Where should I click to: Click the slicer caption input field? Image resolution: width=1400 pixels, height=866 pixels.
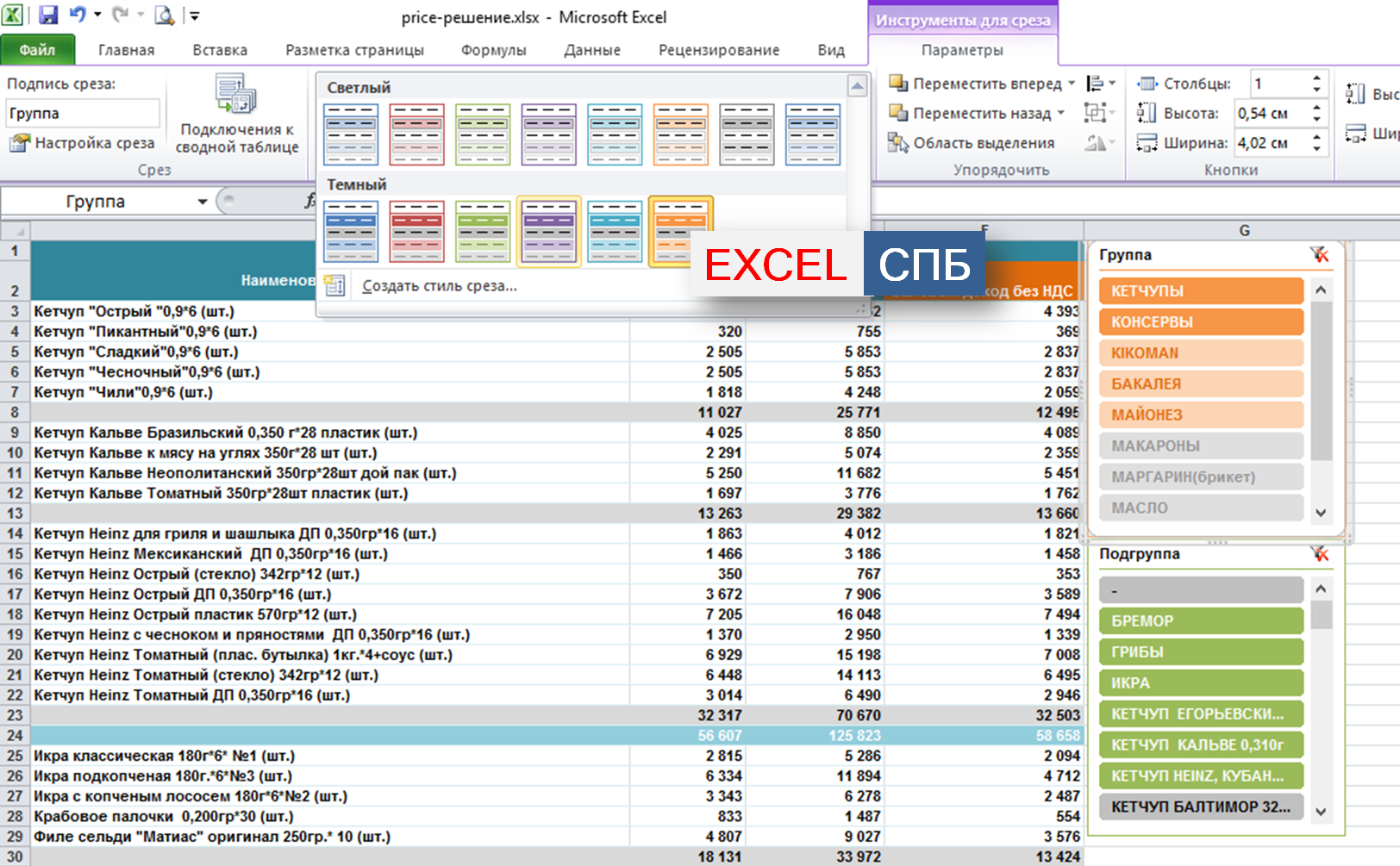click(83, 113)
